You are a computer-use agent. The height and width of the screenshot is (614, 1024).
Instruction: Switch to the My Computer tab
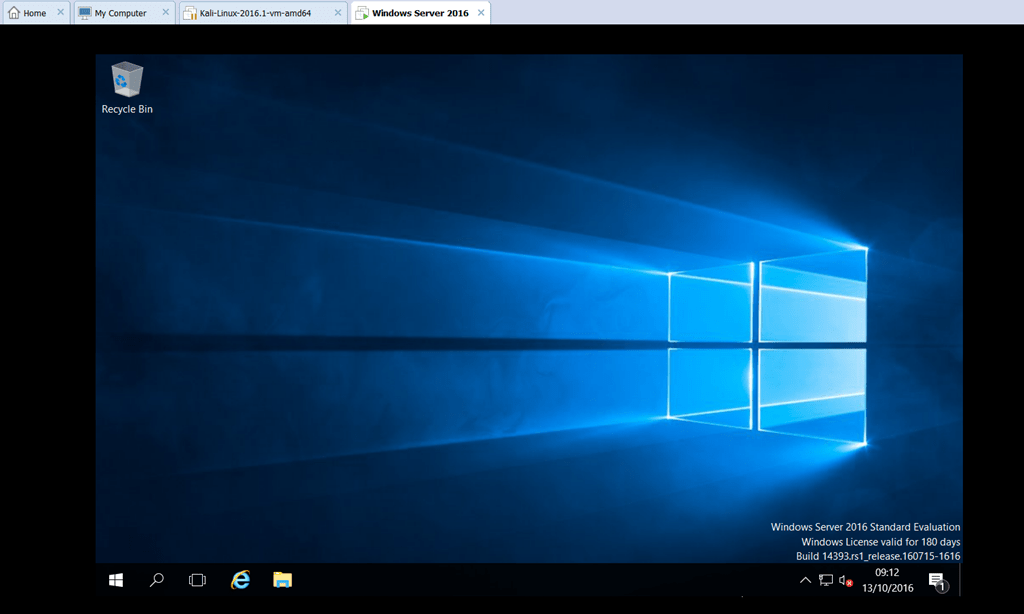click(125, 13)
